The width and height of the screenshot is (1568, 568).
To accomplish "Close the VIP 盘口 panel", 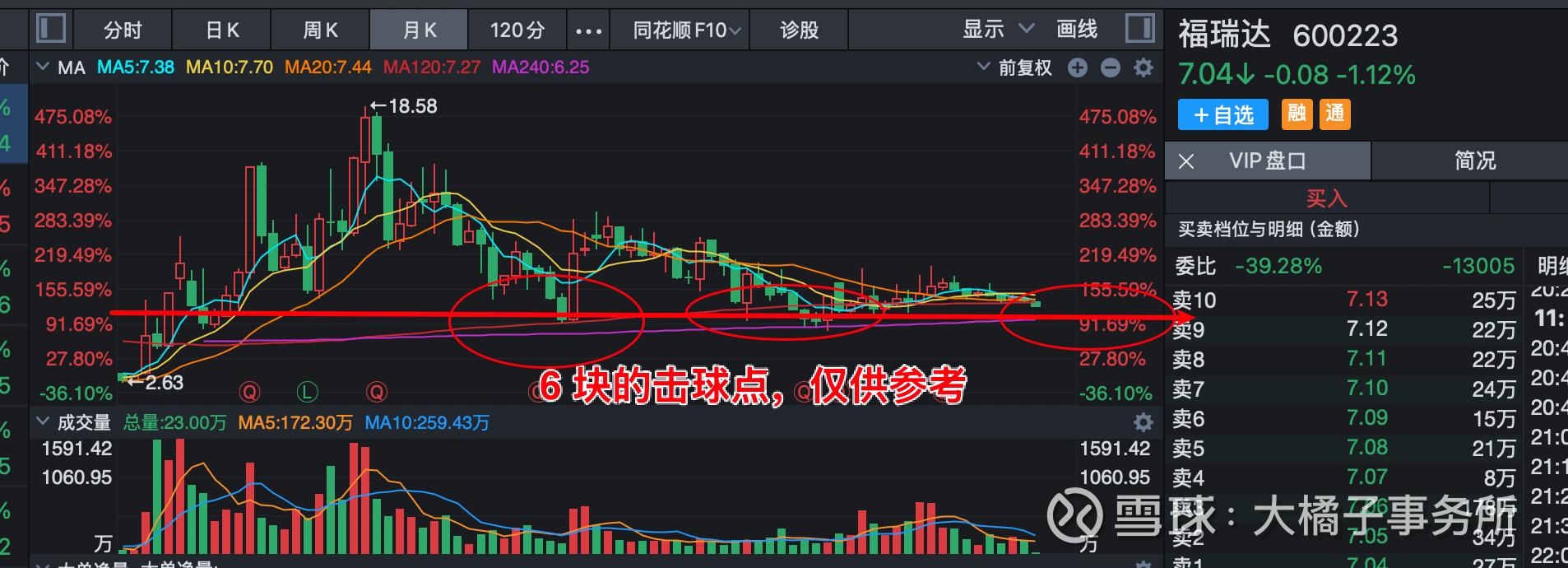I will 1186,161.
